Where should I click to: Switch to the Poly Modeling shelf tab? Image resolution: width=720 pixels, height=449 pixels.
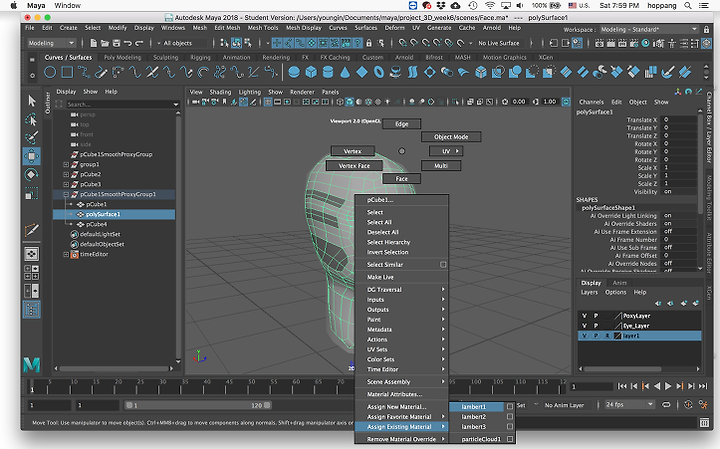click(122, 57)
